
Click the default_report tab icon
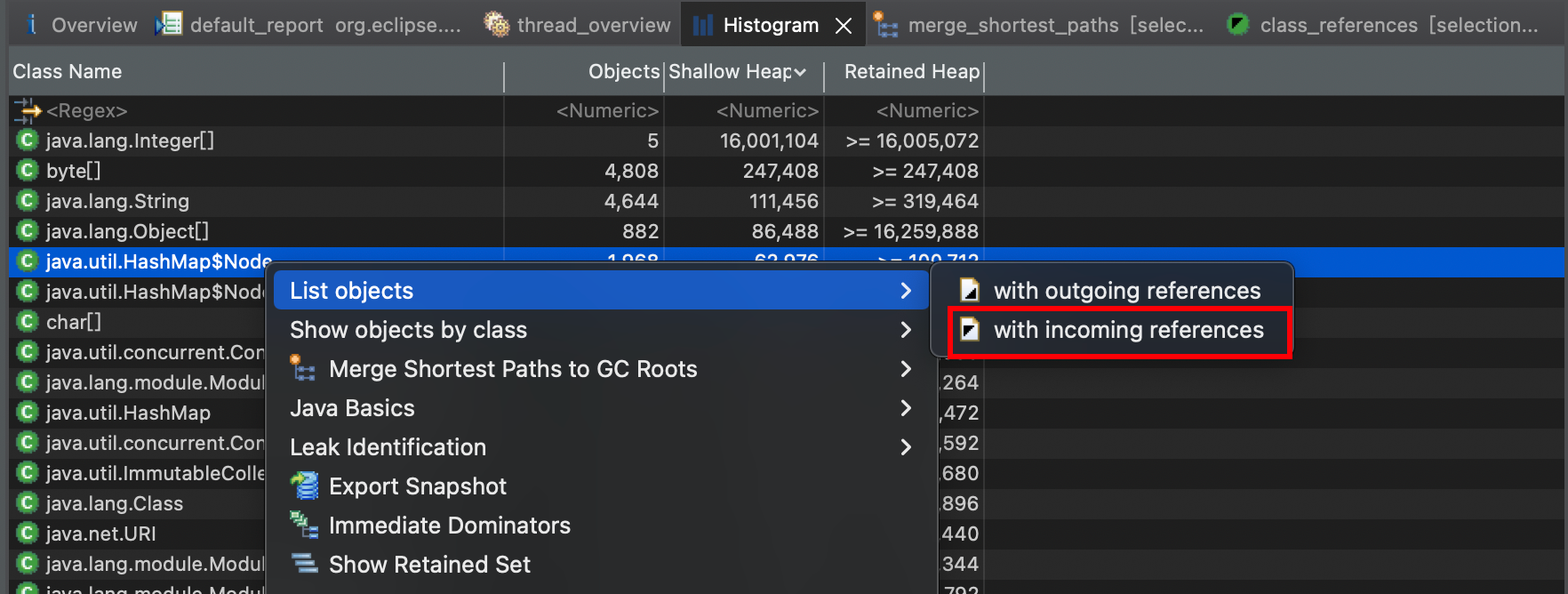(169, 25)
